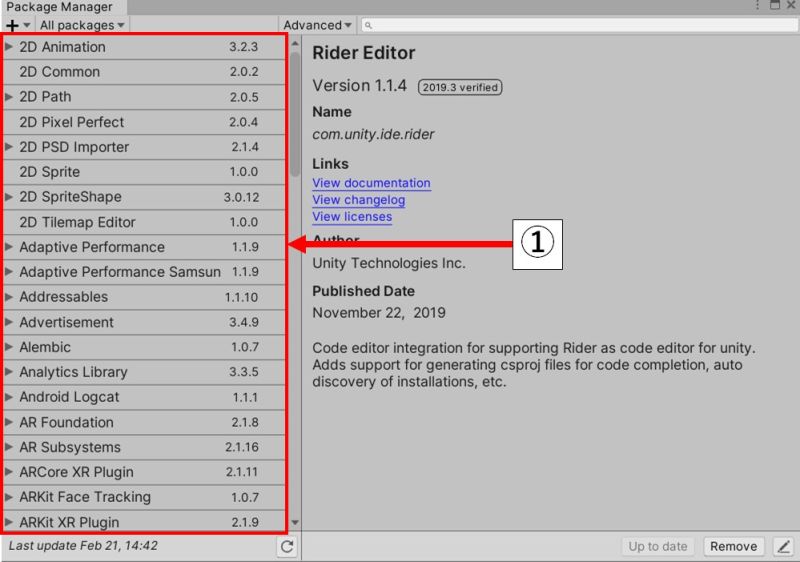The height and width of the screenshot is (562, 800).
Task: Click the Rider Editor title
Action: coord(364,53)
